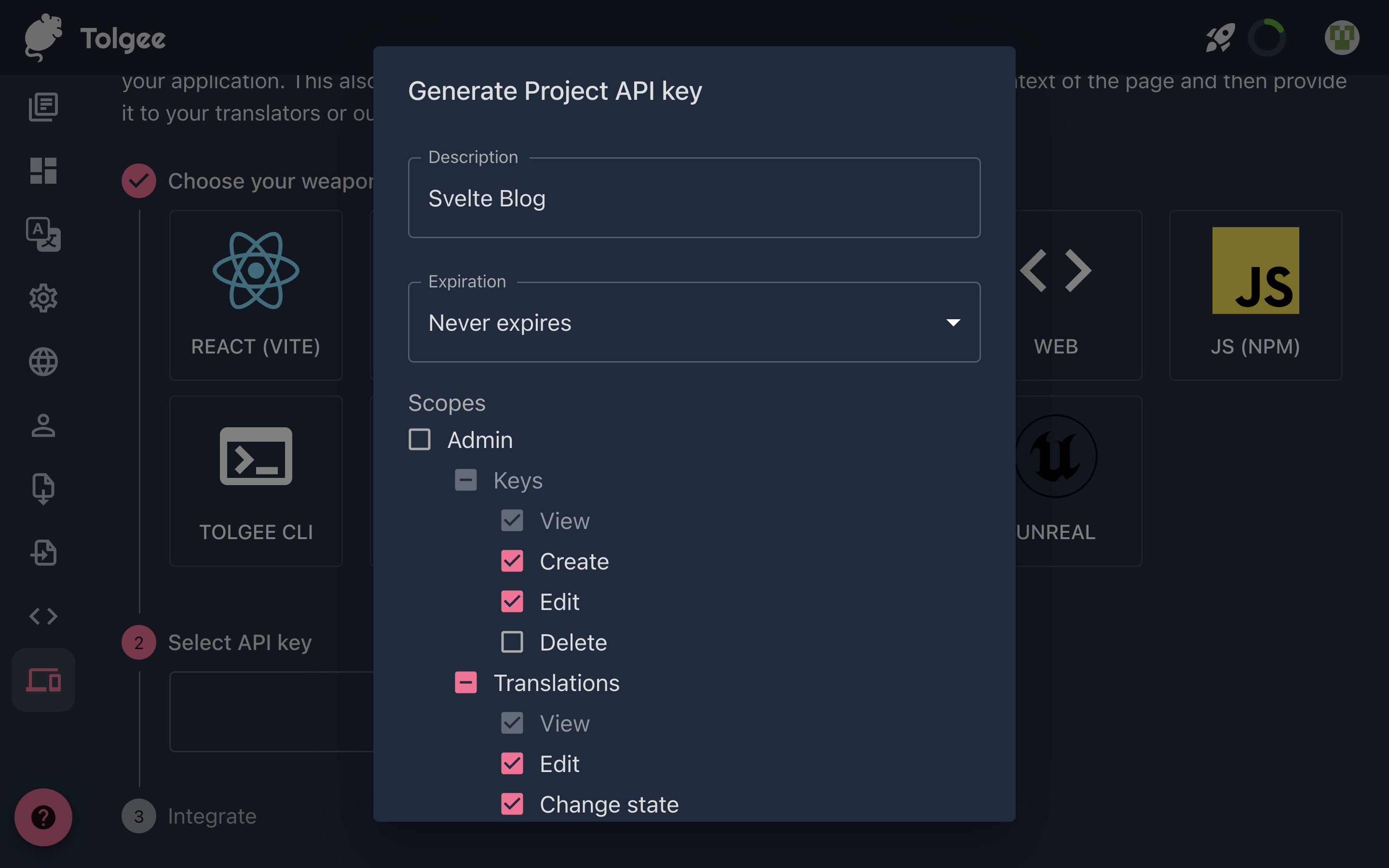Select the Export icon in the sidebar

43,488
